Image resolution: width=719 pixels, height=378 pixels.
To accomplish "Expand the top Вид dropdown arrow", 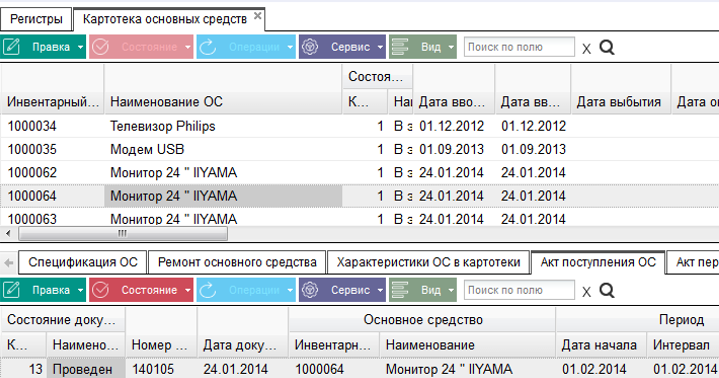I will (x=451, y=47).
